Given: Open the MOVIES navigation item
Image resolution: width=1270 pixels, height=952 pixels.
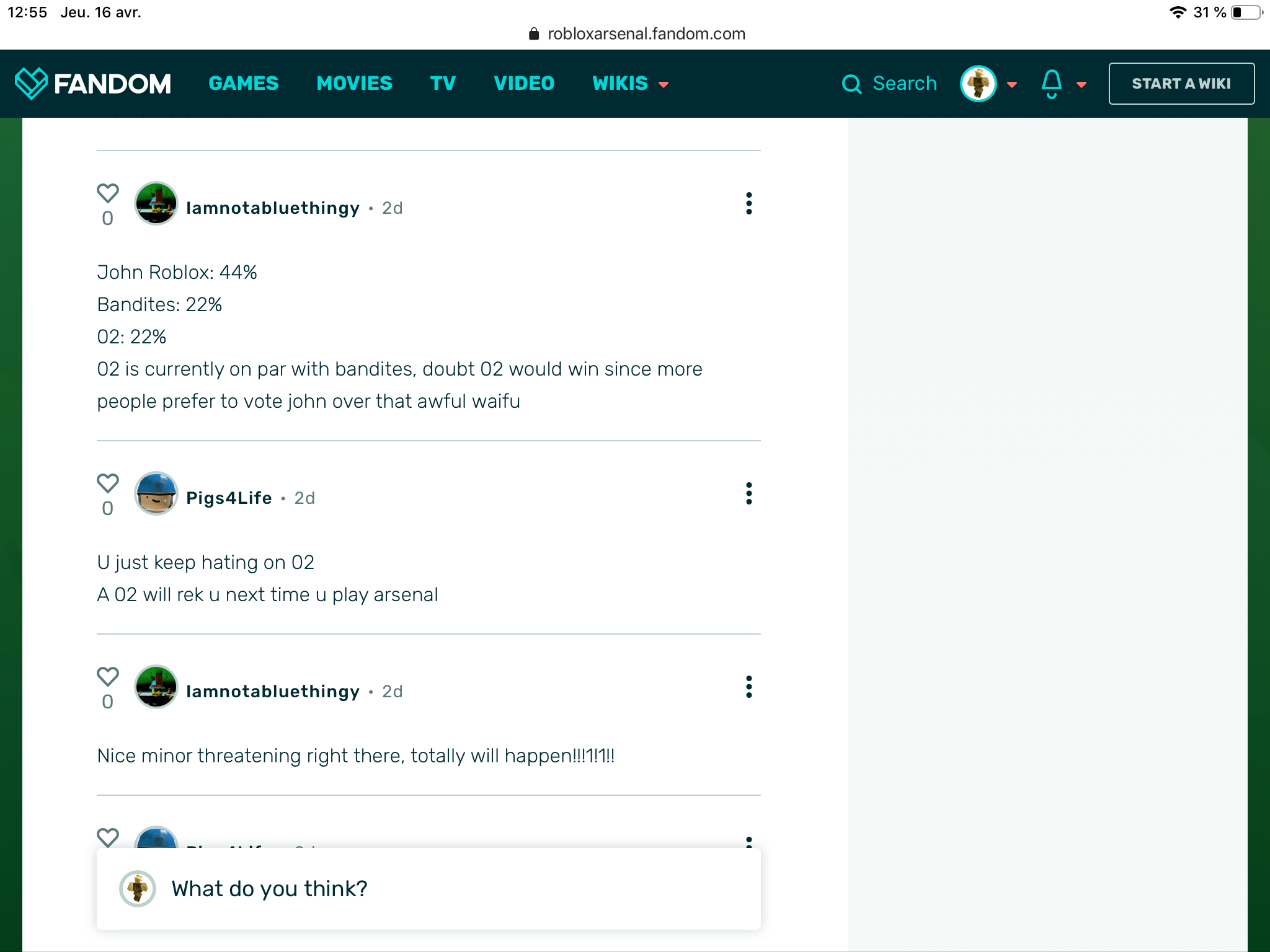Looking at the screenshot, I should point(354,84).
